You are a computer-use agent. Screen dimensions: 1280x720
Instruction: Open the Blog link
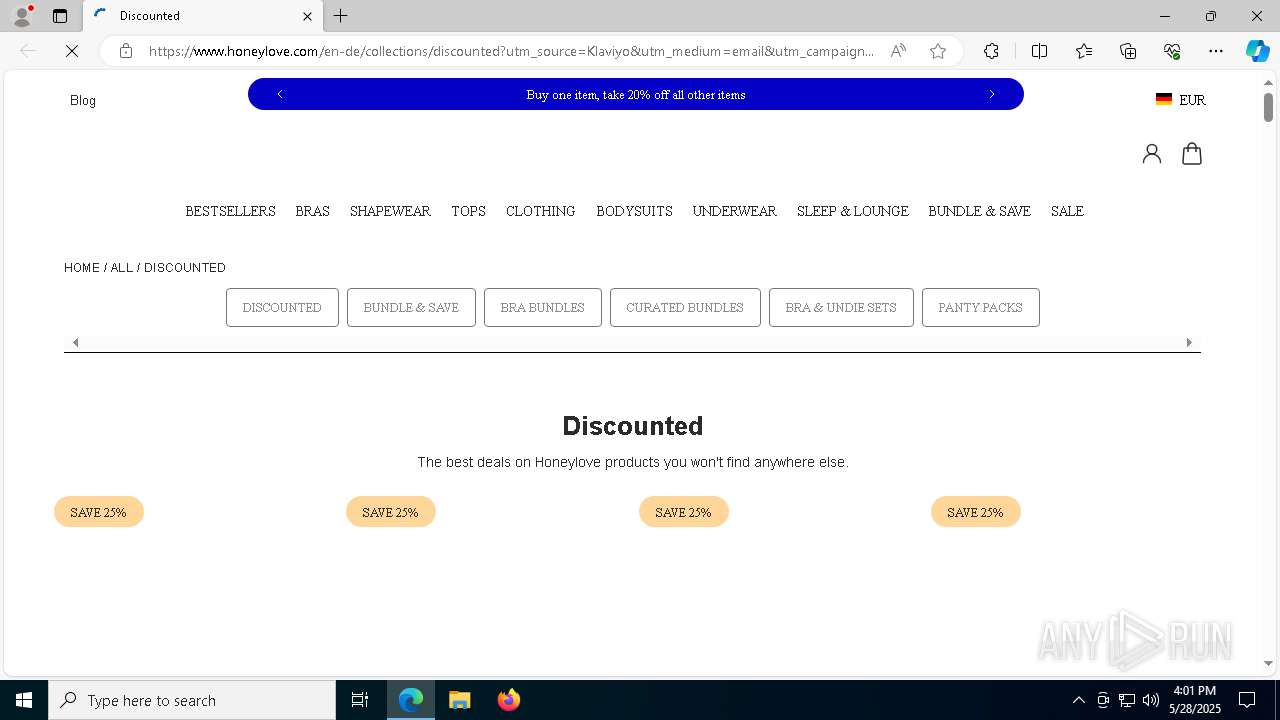tap(83, 100)
